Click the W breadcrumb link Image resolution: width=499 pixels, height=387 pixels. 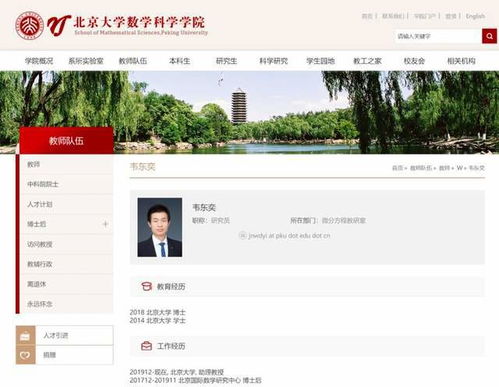click(x=460, y=168)
